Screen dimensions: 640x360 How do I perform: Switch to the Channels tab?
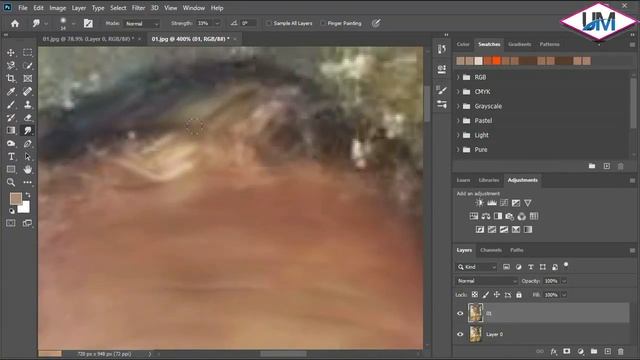491,250
